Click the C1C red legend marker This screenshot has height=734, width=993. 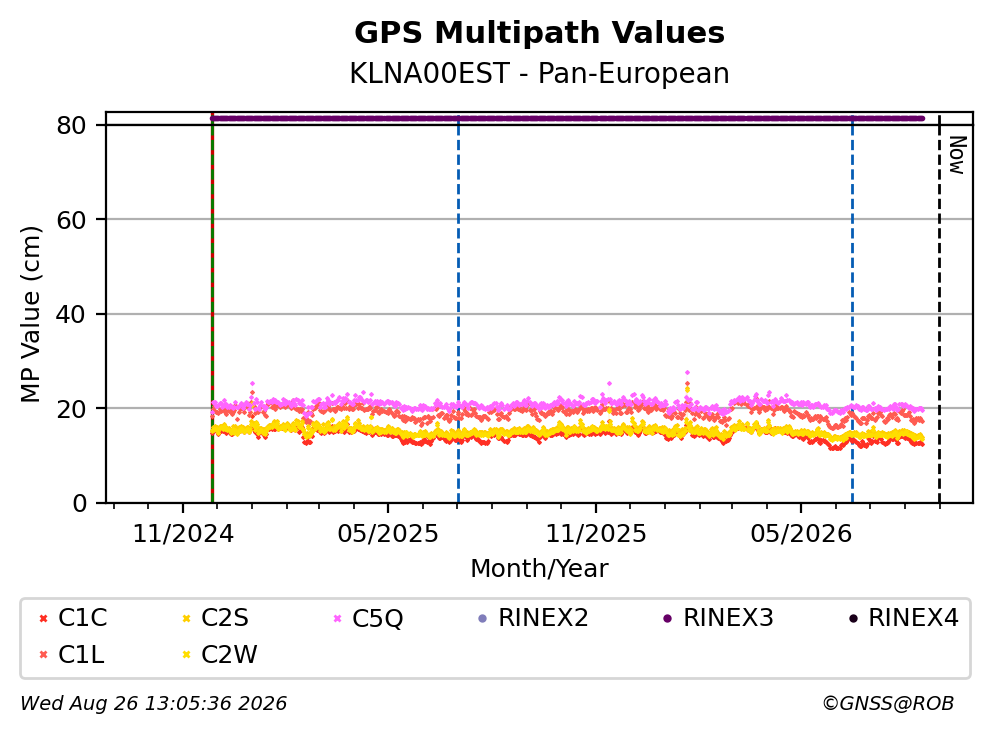pyautogui.click(x=43, y=618)
